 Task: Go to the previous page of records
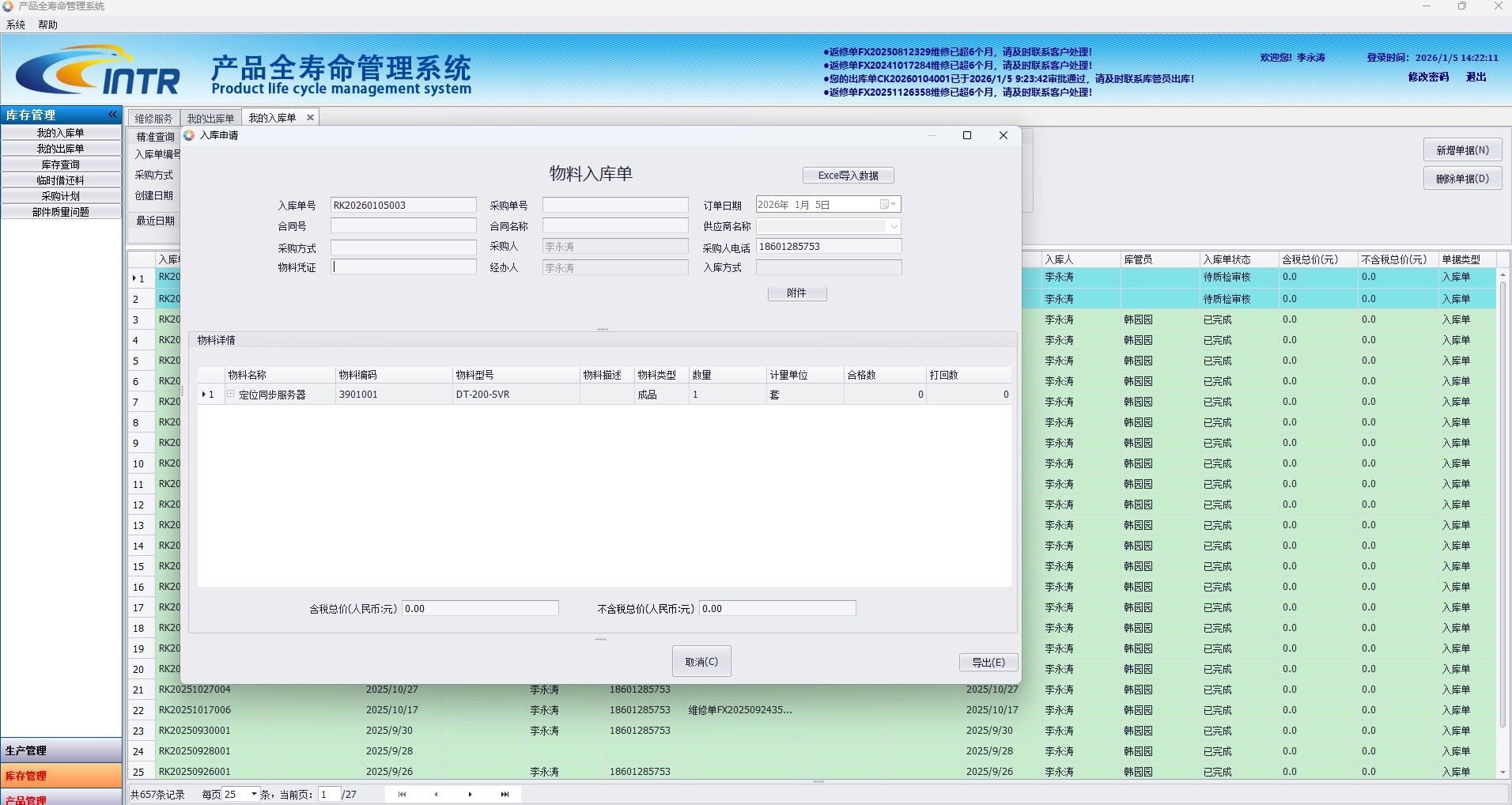(436, 794)
